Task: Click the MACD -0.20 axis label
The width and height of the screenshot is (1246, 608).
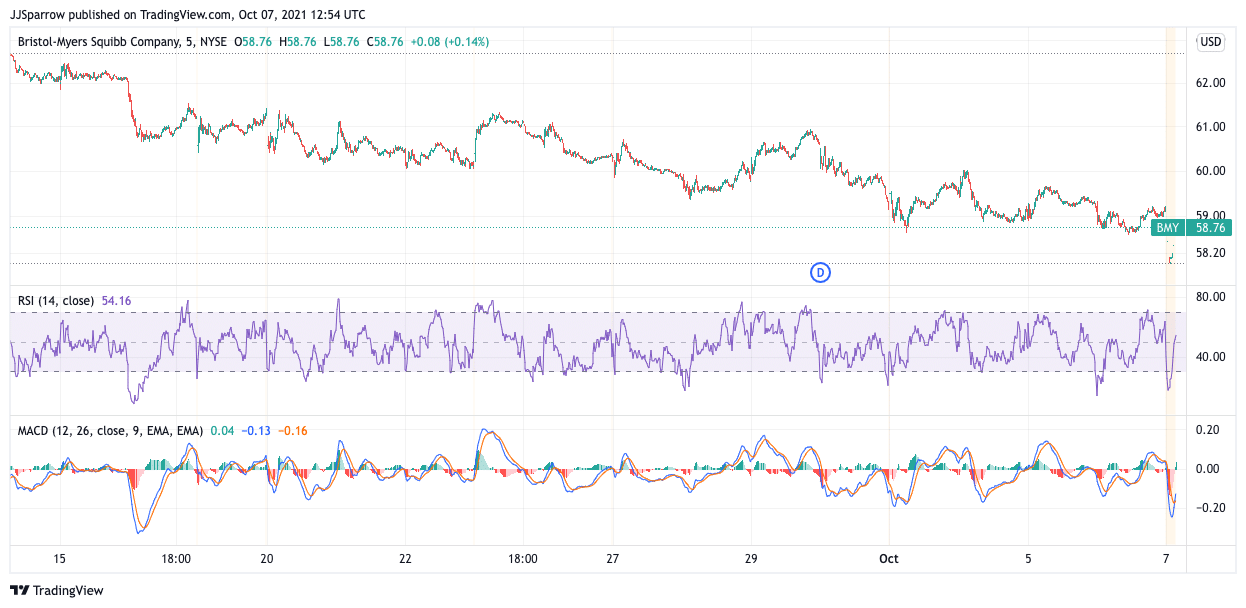Action: (x=1212, y=508)
